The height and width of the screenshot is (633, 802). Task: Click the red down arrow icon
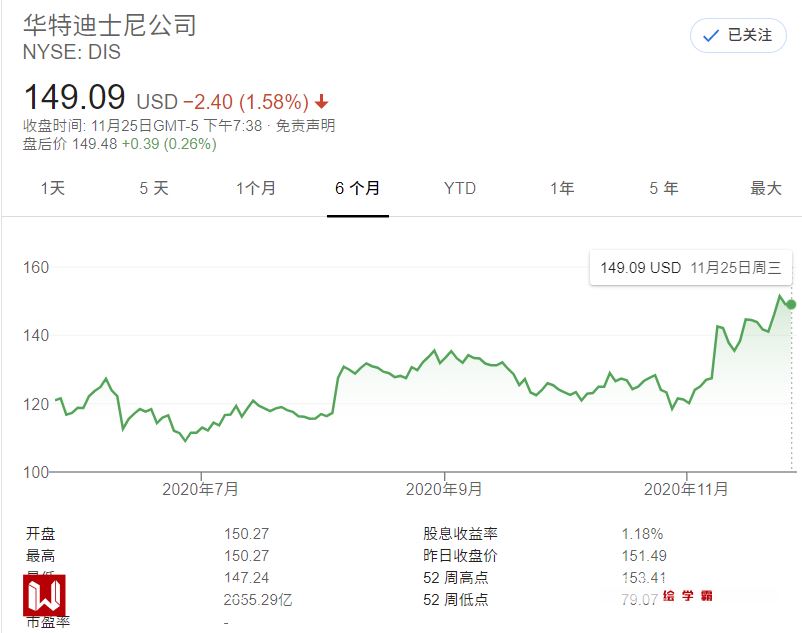click(322, 102)
